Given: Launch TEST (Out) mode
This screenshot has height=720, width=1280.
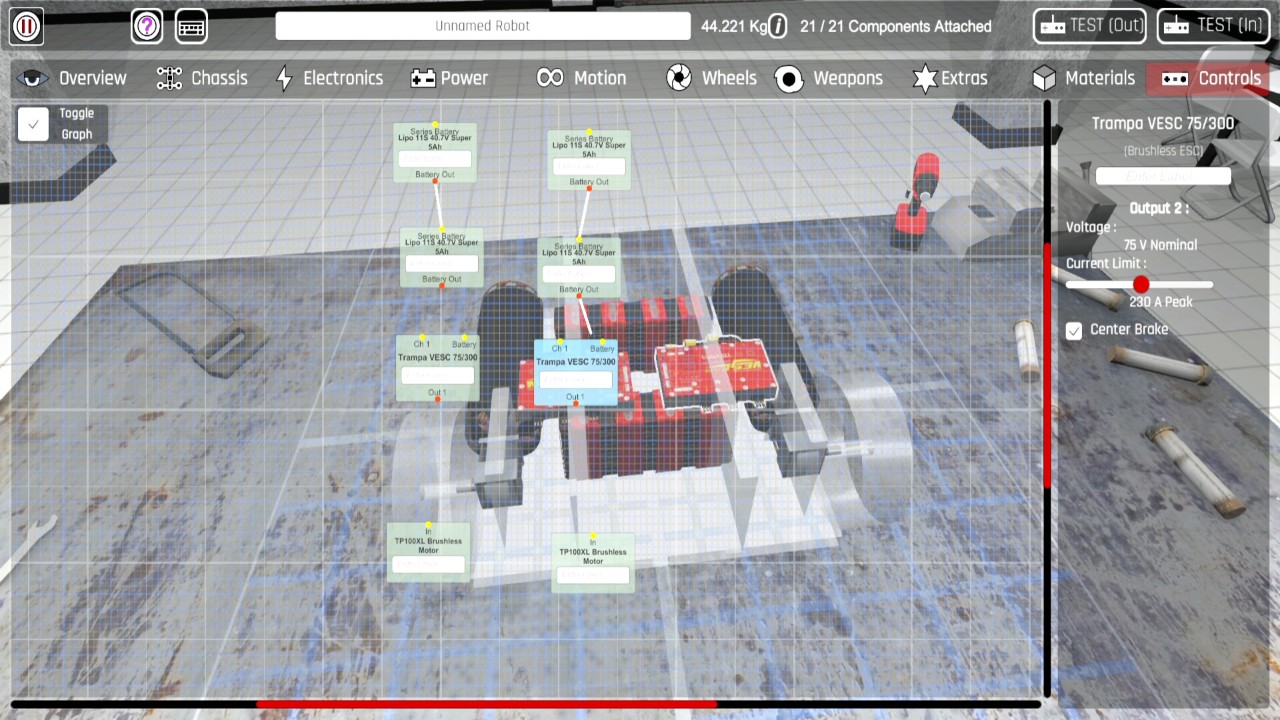Looking at the screenshot, I should (1090, 26).
